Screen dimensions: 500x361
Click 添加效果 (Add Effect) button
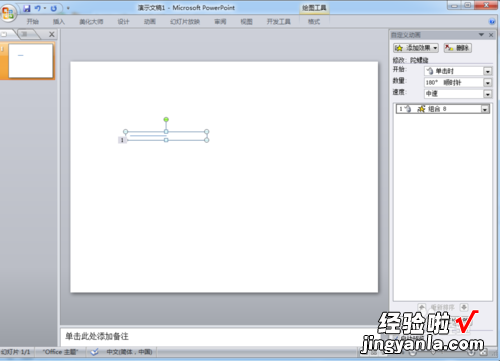[x=416, y=48]
